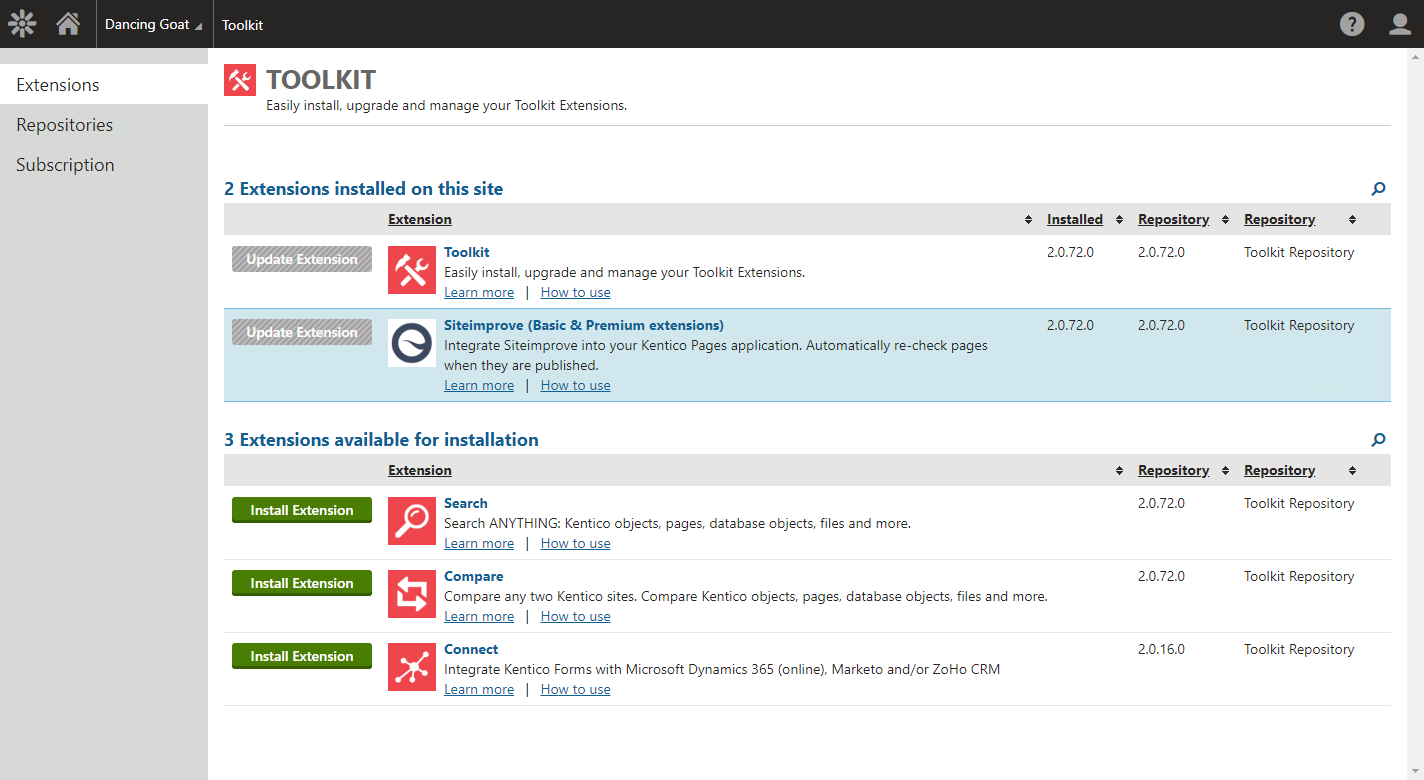Switch to the Repositories sidebar tab

click(104, 125)
